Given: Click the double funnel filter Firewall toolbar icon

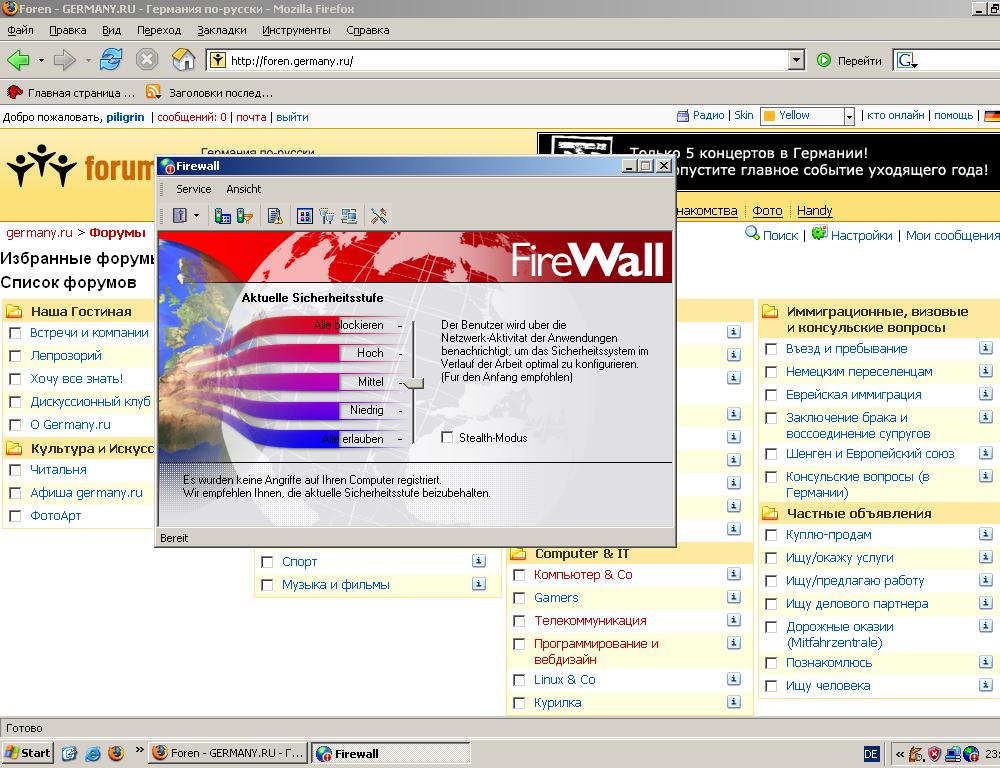Looking at the screenshot, I should pyautogui.click(x=327, y=216).
